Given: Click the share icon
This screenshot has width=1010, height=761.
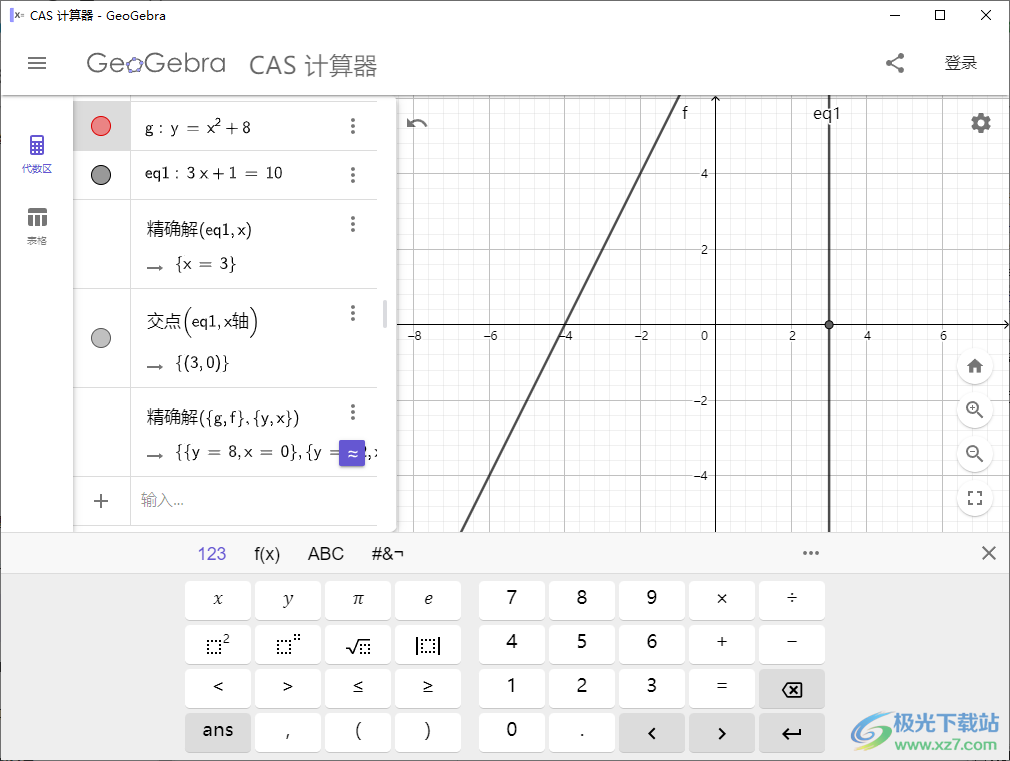Looking at the screenshot, I should pos(895,62).
